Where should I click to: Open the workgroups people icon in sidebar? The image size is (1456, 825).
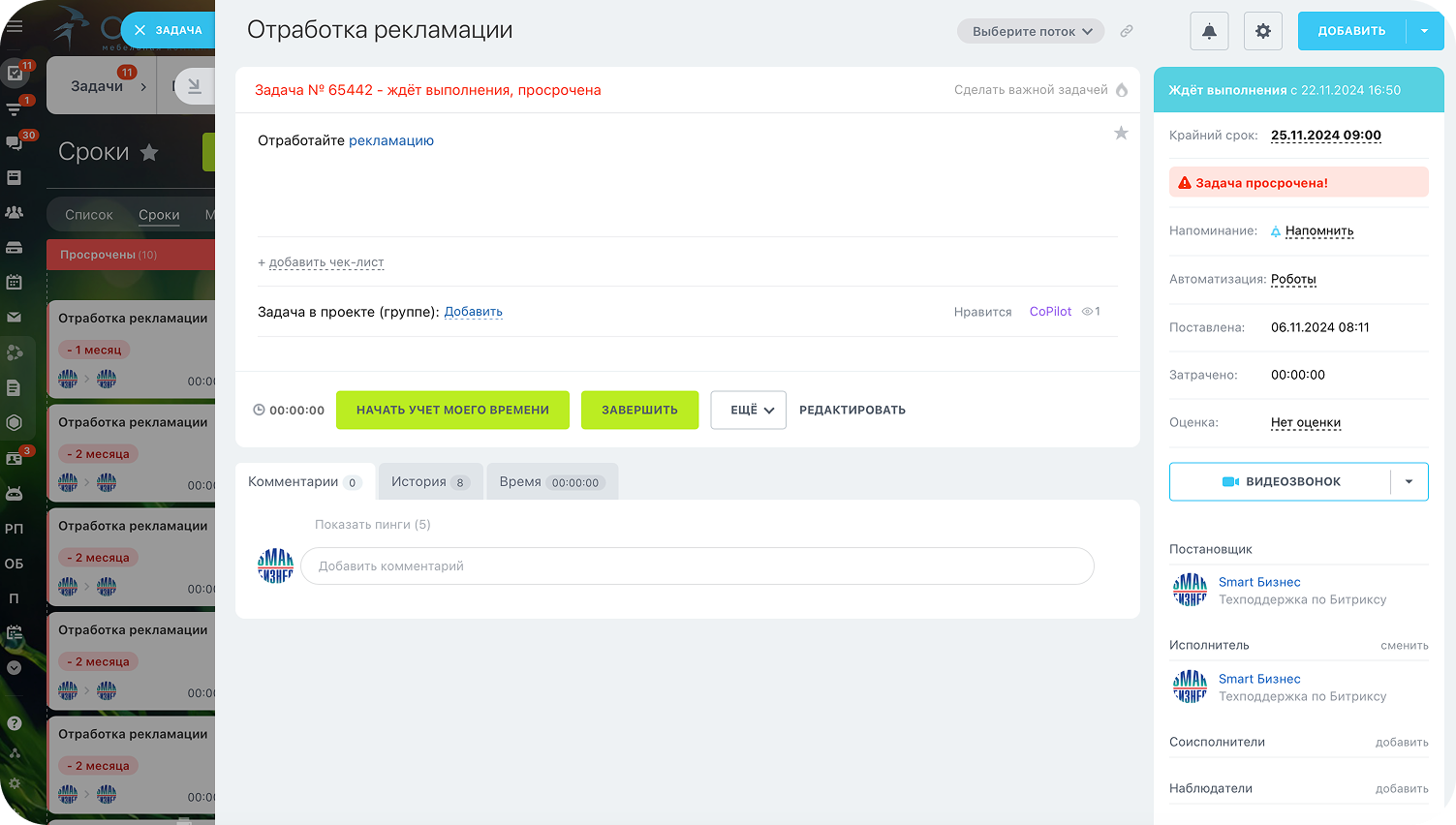pos(15,212)
